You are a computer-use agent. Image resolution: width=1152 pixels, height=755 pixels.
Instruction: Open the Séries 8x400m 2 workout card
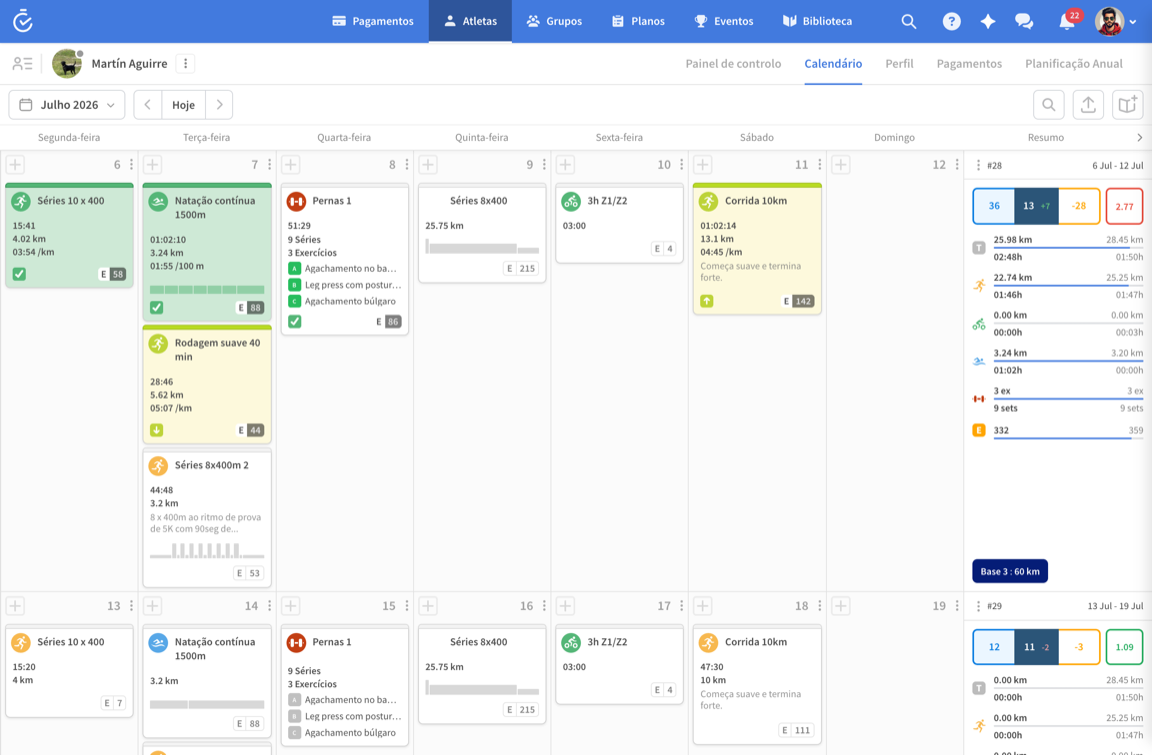pyautogui.click(x=207, y=519)
